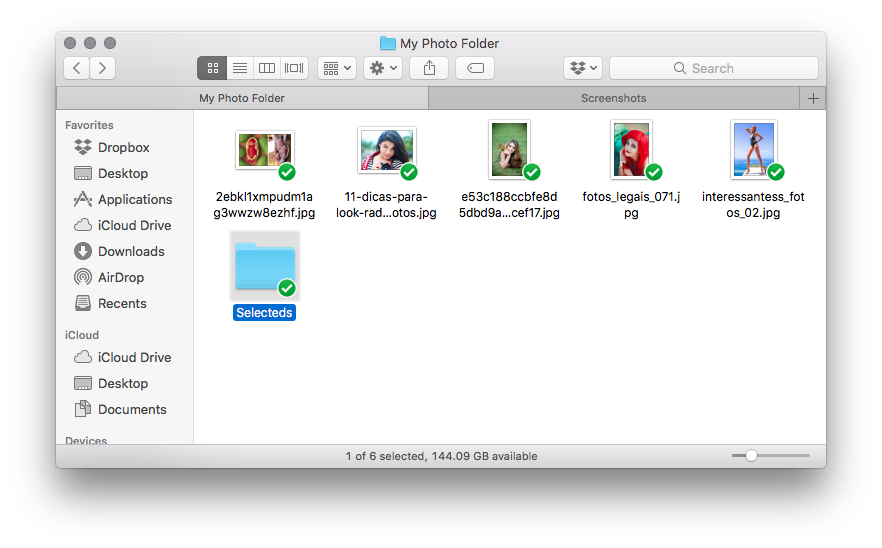Go forward with the right arrow button
882x548 pixels.
pyautogui.click(x=102, y=68)
